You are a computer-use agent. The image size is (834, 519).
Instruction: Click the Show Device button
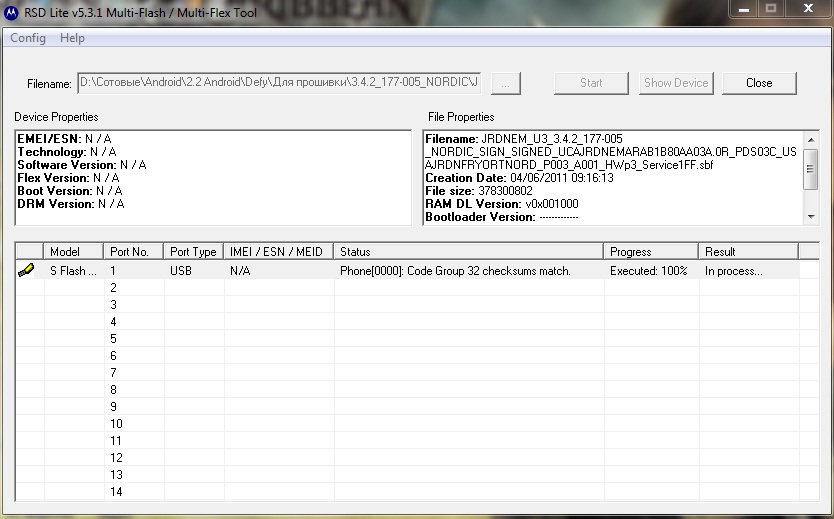pos(676,83)
